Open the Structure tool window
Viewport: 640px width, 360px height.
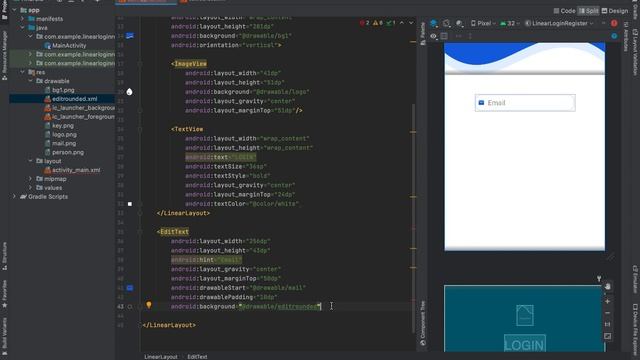(x=4, y=256)
